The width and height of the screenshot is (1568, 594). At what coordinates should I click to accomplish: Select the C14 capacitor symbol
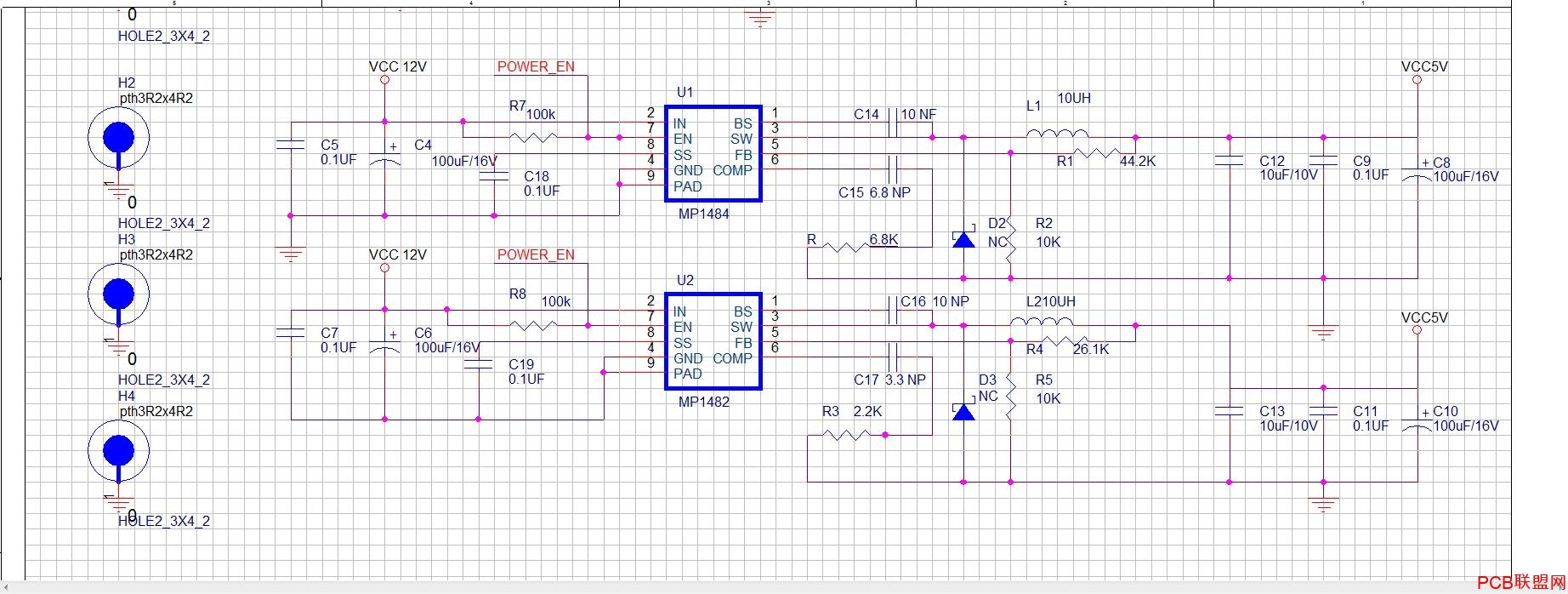(x=894, y=122)
